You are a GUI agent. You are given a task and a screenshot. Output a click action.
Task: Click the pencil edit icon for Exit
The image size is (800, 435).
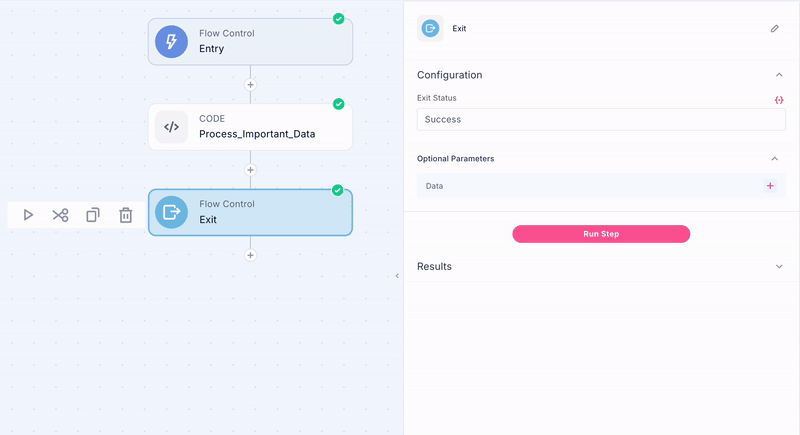(774, 29)
